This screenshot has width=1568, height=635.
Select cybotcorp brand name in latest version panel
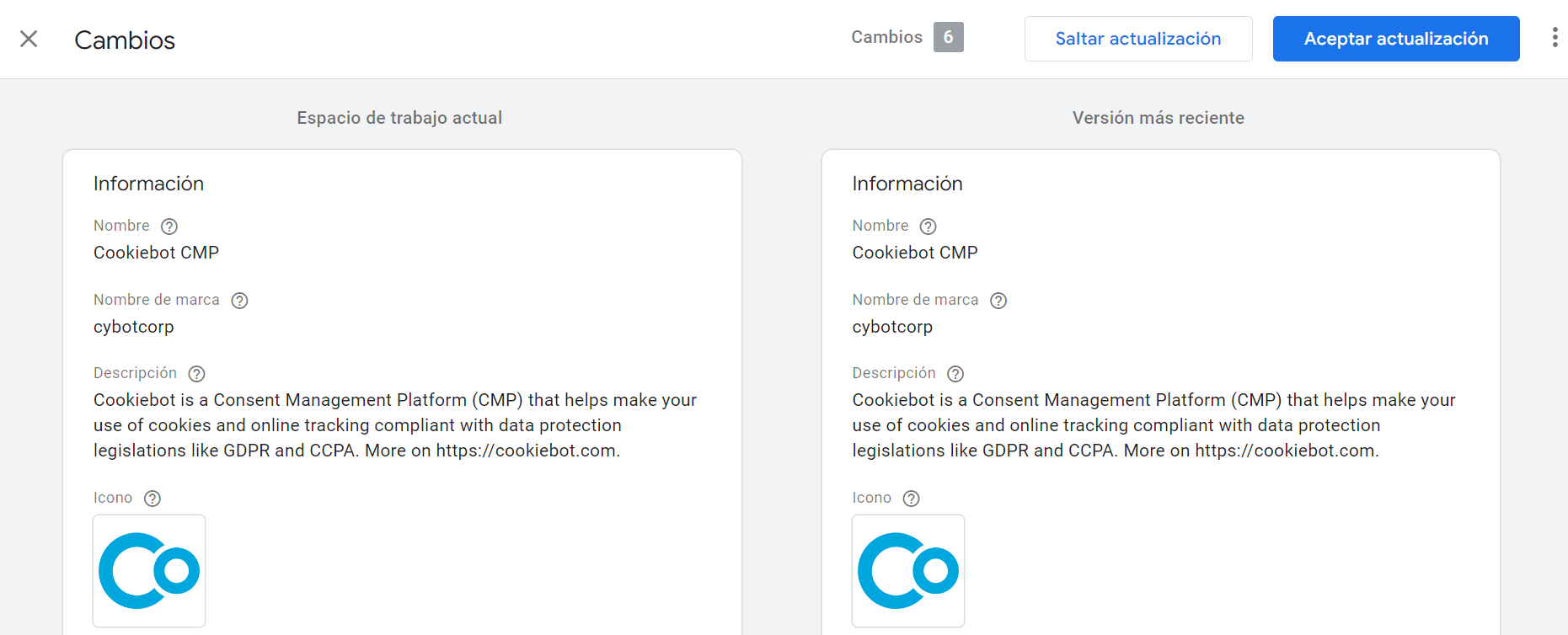tap(892, 327)
